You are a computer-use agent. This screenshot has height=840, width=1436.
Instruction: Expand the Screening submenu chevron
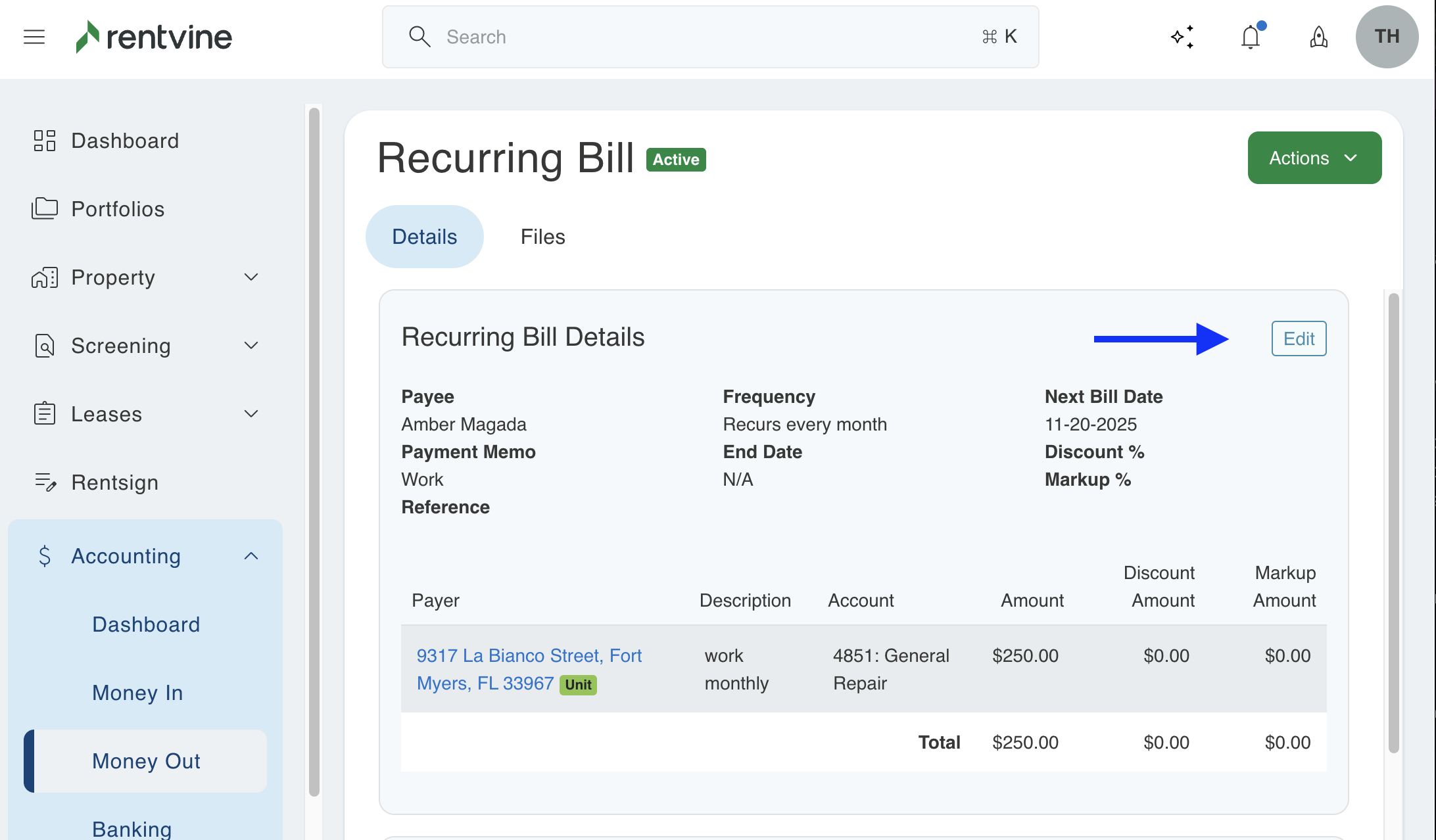coord(251,346)
